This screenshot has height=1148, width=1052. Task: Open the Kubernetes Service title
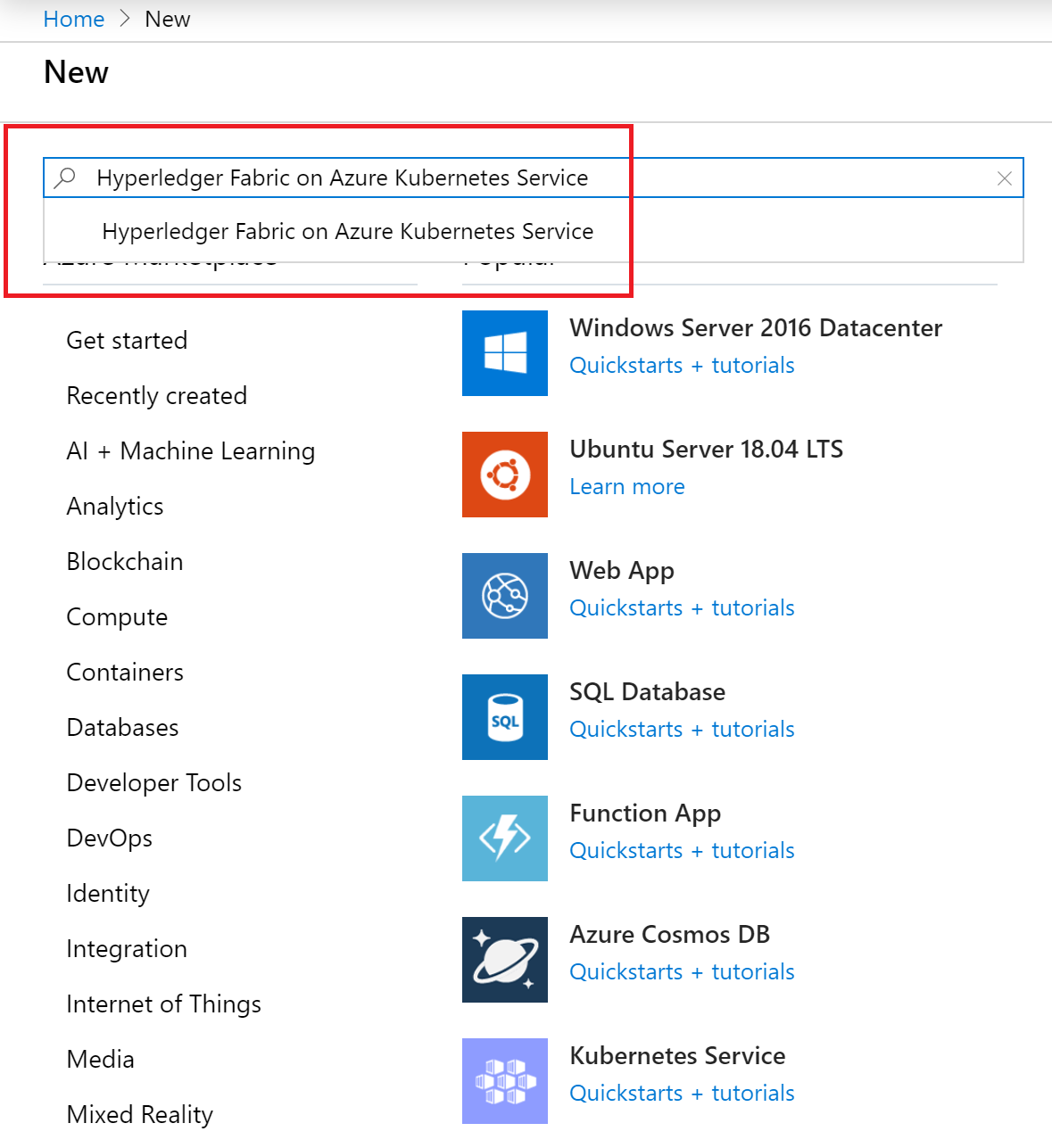pyautogui.click(x=678, y=1056)
